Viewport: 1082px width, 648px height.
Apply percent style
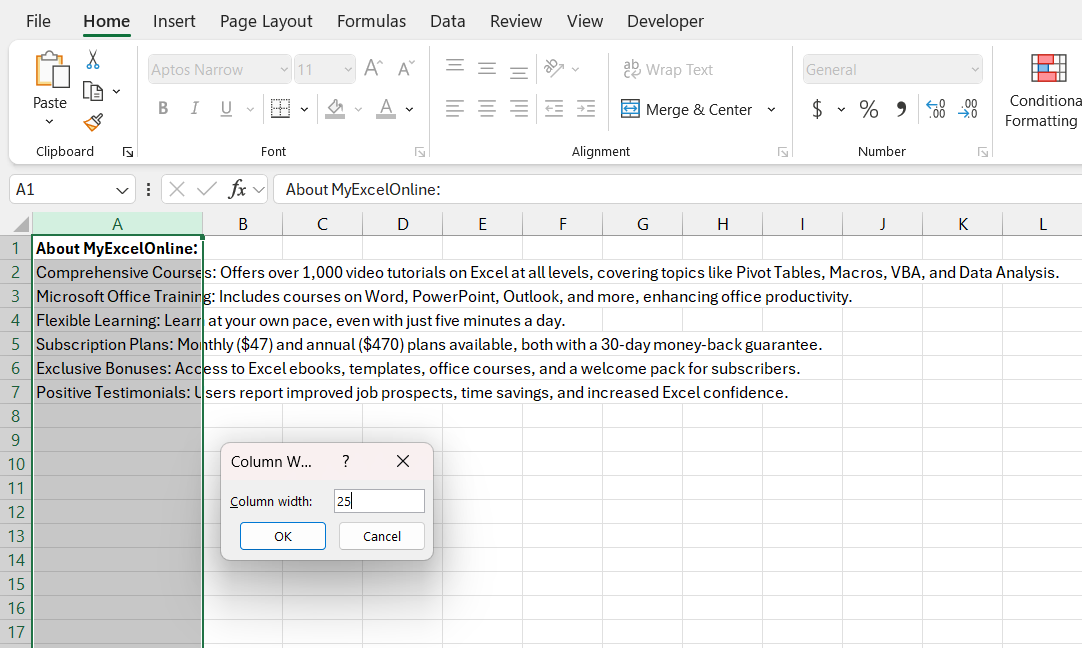[869, 109]
